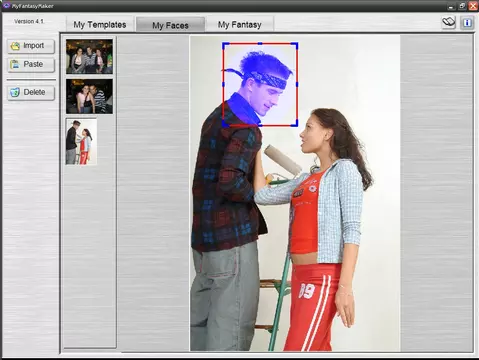Open the My Faces tab

pos(170,25)
